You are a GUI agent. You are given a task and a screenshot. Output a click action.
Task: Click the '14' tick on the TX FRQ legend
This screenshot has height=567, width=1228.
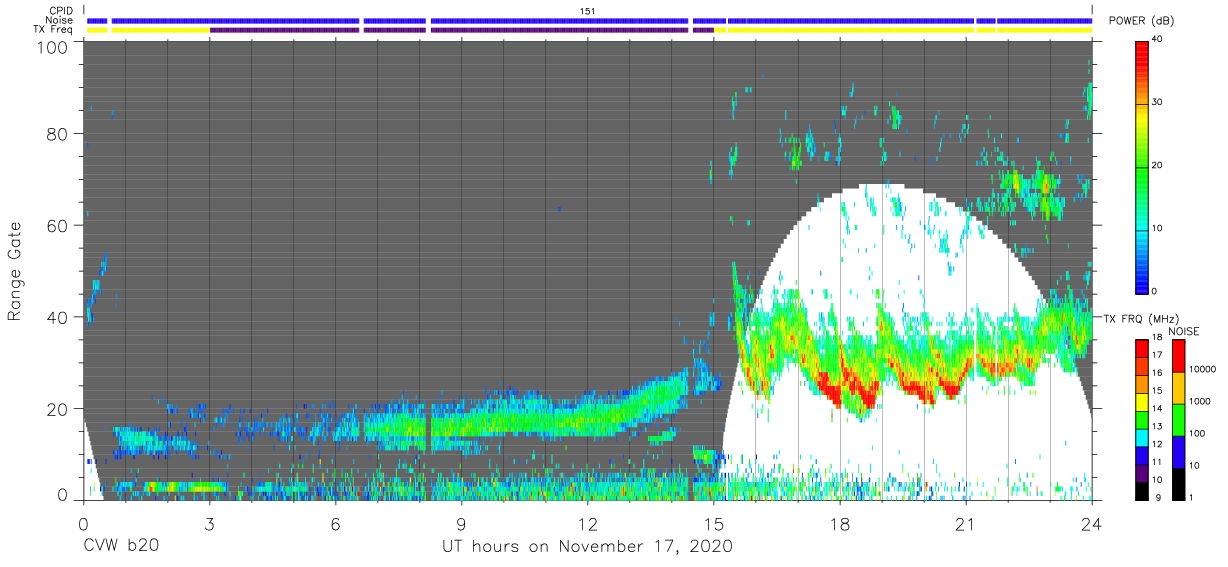tap(1158, 408)
